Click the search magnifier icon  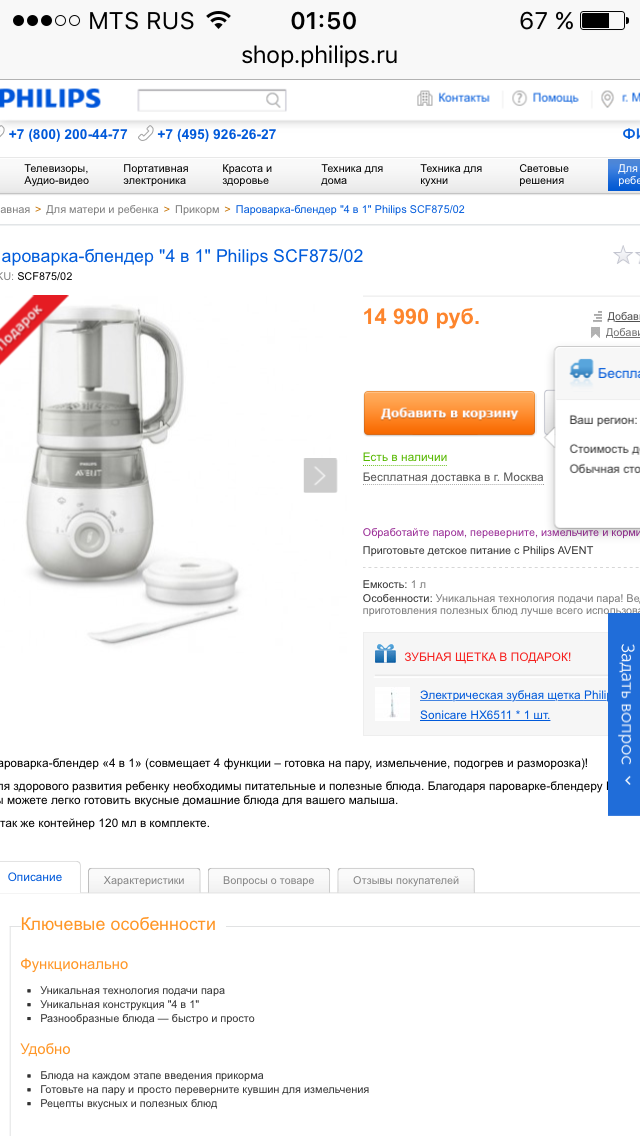tap(273, 100)
